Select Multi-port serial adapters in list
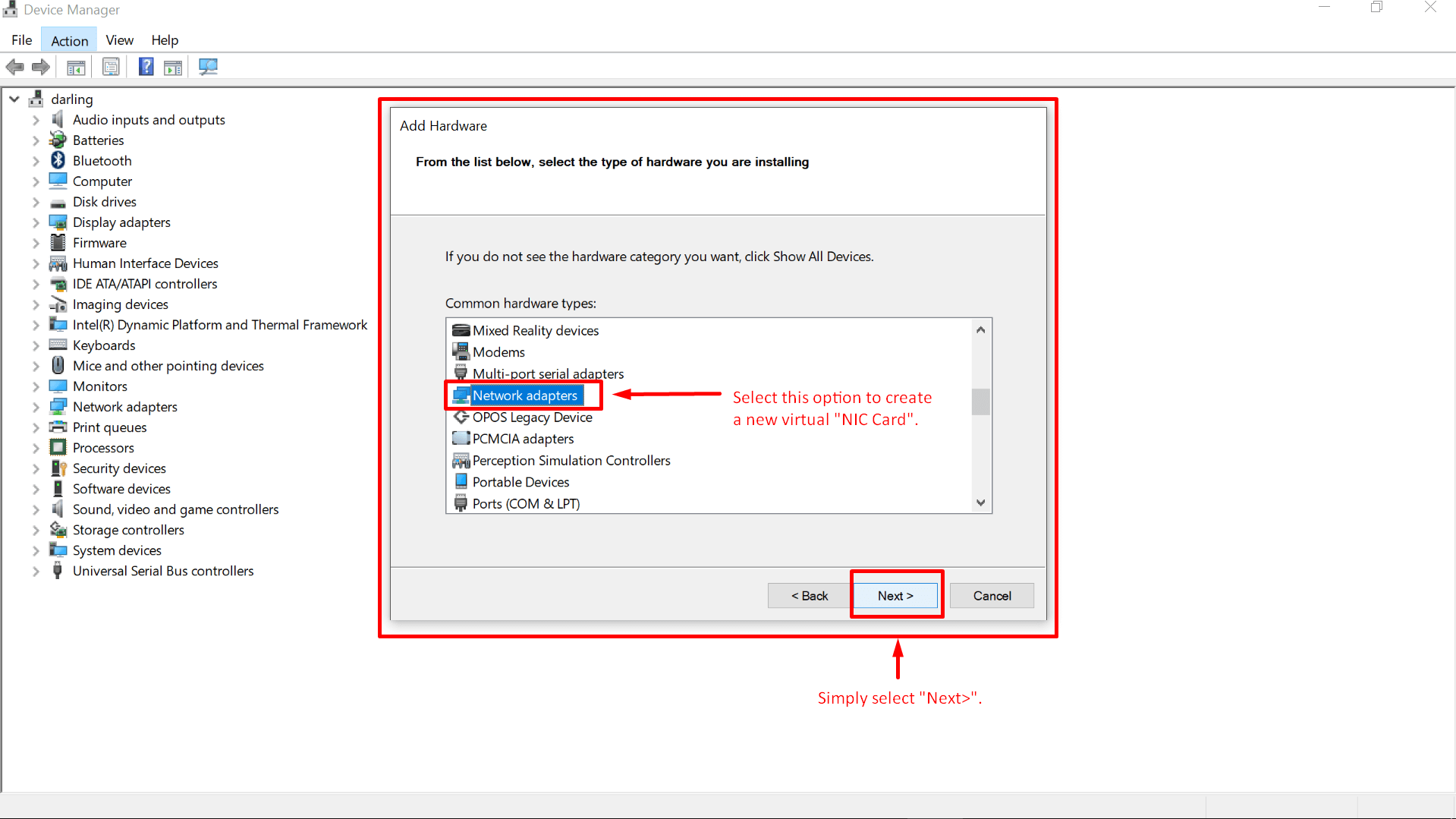 [x=548, y=373]
